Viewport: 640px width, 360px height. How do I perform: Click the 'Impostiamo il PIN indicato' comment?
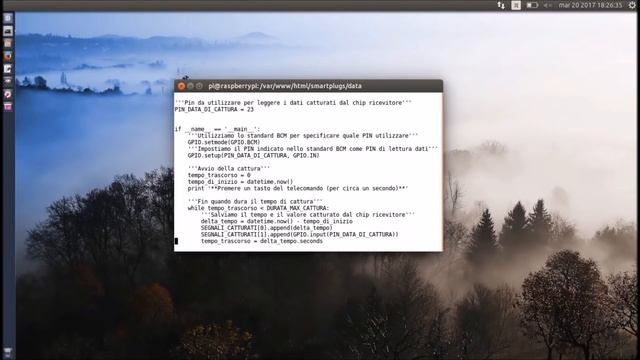click(x=313, y=149)
